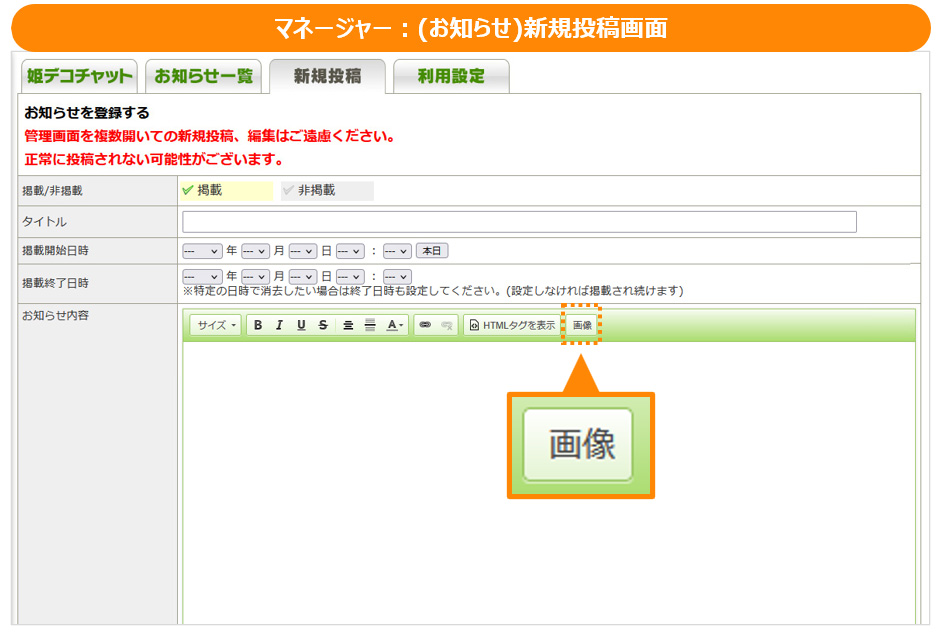Turn on underline formatting
Image resolution: width=937 pixels, height=632 pixels.
pyautogui.click(x=301, y=325)
